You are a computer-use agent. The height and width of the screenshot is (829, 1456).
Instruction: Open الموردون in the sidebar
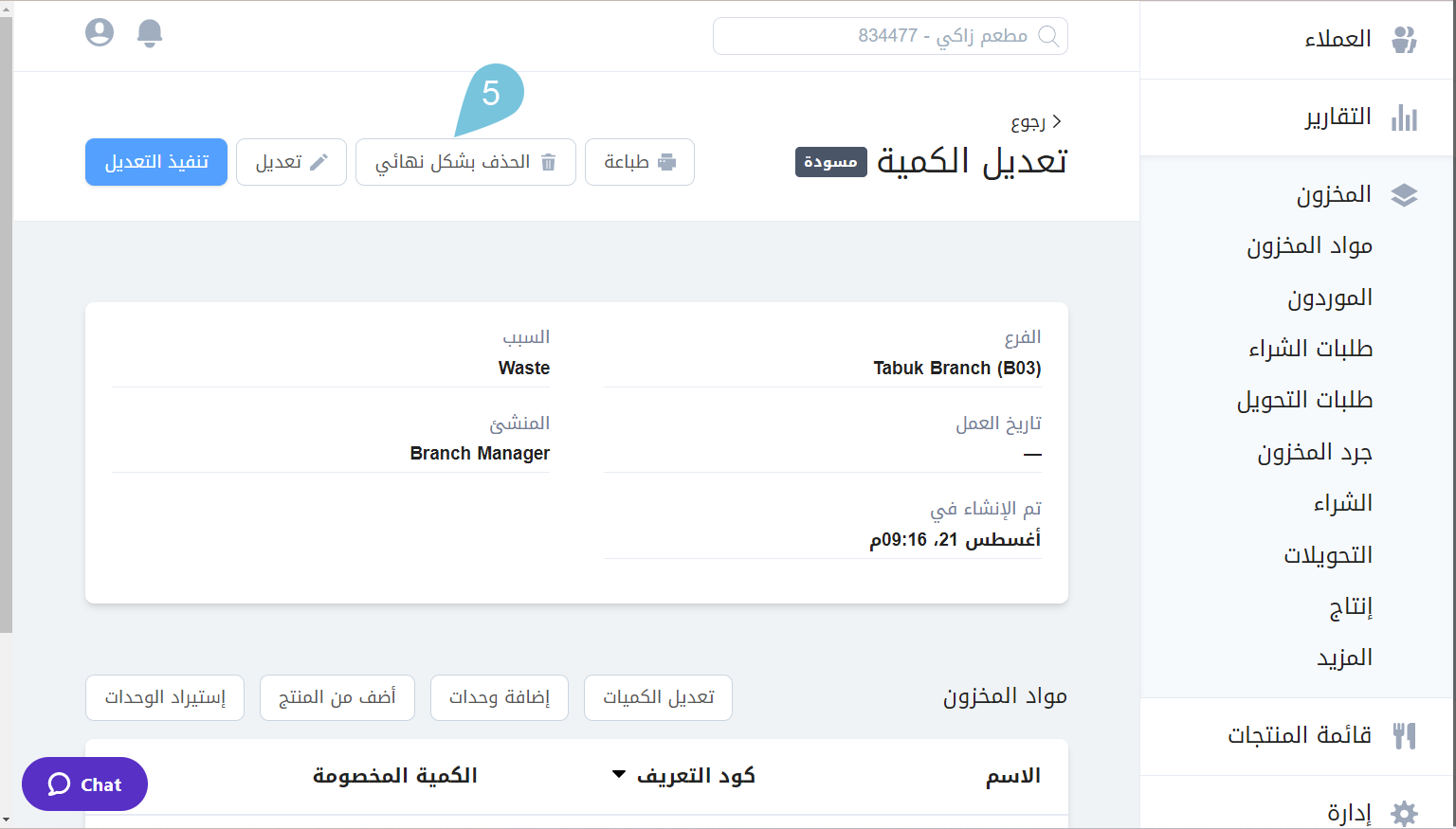[1330, 298]
